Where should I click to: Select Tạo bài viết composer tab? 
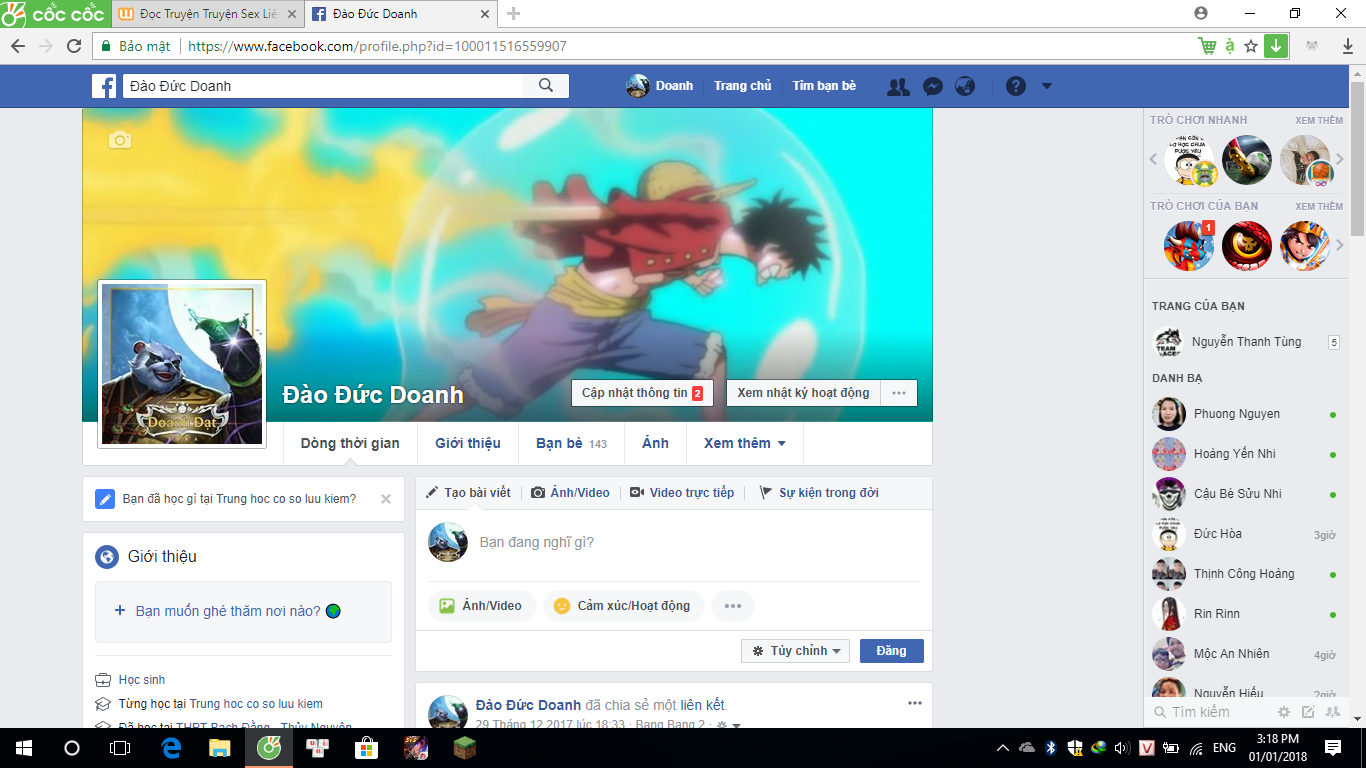[468, 493]
